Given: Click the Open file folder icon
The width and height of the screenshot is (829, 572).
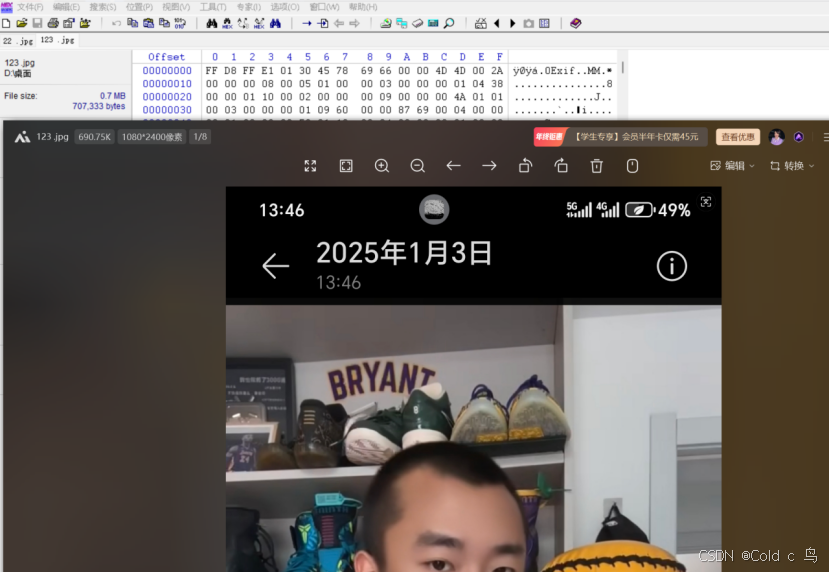Looking at the screenshot, I should tap(22, 23).
